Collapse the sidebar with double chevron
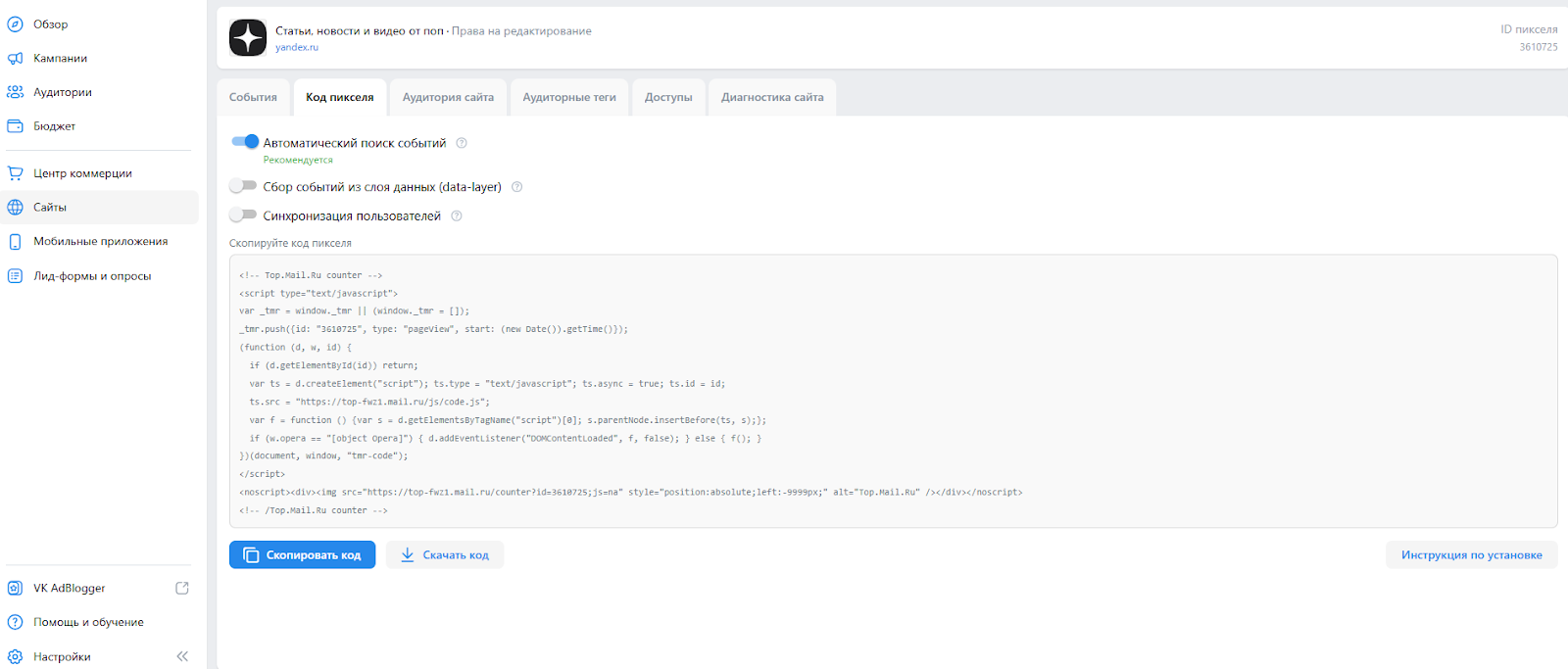Viewport: 1568px width, 669px height. click(182, 656)
